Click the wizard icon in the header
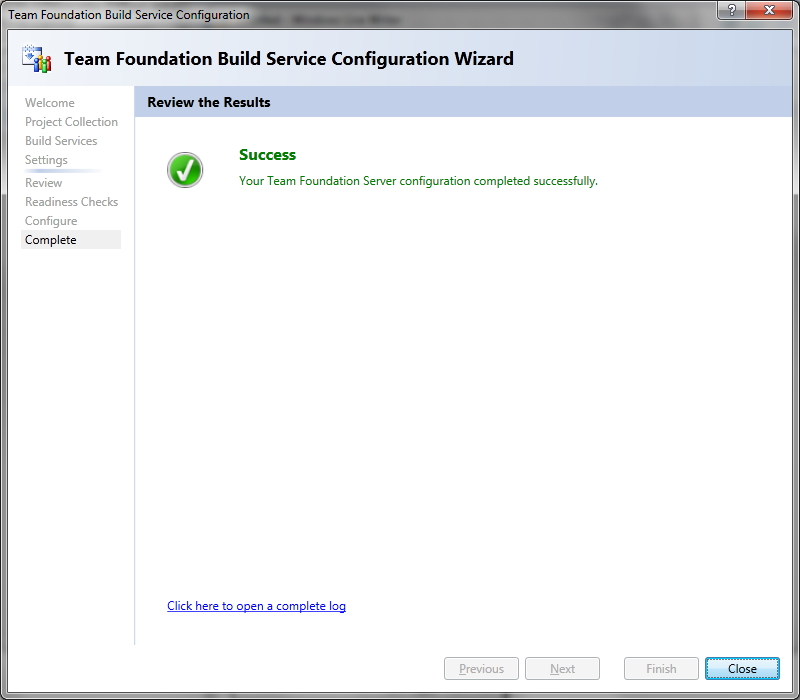The height and width of the screenshot is (700, 800). 37,59
